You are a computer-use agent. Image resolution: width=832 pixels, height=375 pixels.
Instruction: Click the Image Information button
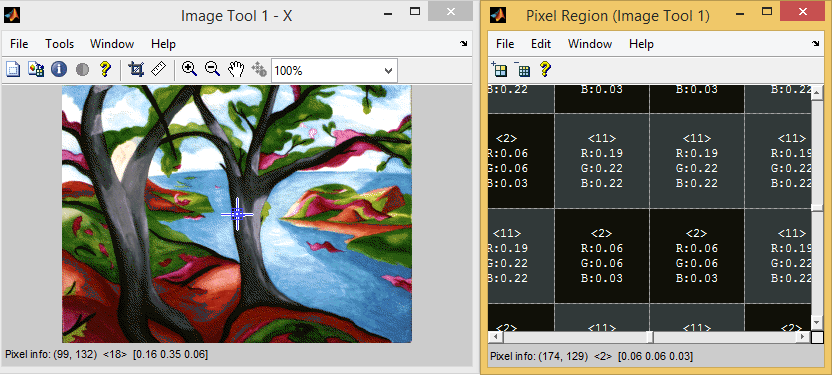pos(58,69)
